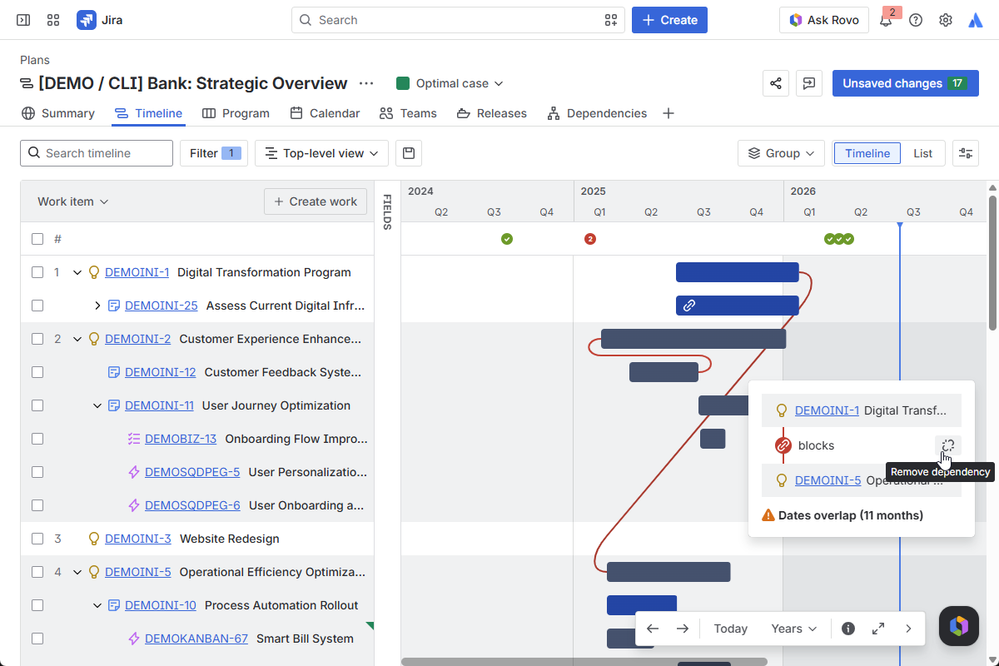Open the notifications bell
Viewport: 999px width, 666px height.
click(886, 20)
